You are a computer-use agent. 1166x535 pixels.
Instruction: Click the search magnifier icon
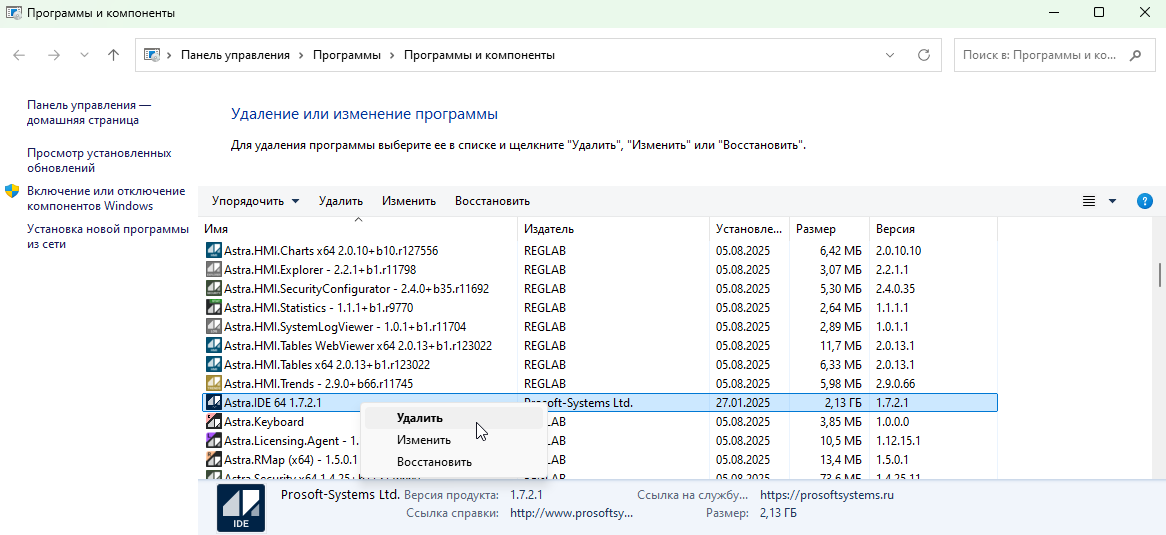click(1135, 56)
